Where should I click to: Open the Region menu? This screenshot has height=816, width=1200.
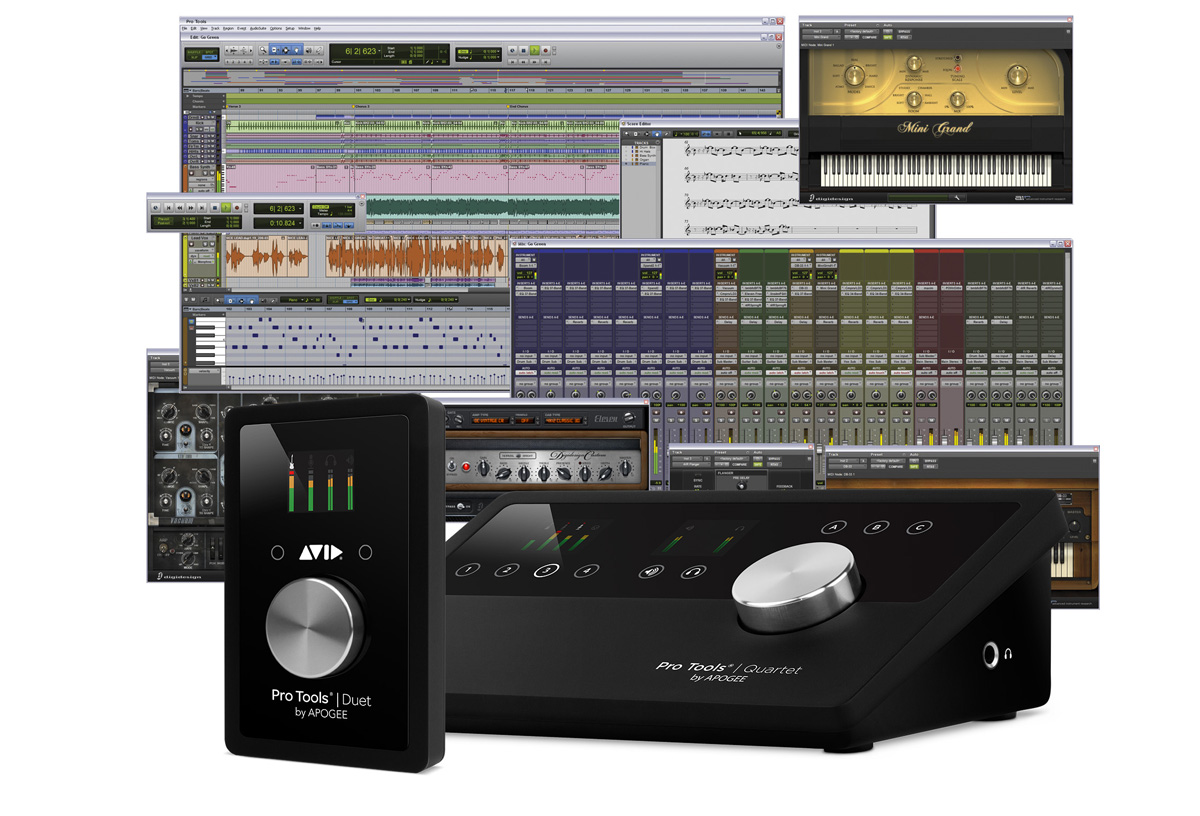tap(228, 28)
